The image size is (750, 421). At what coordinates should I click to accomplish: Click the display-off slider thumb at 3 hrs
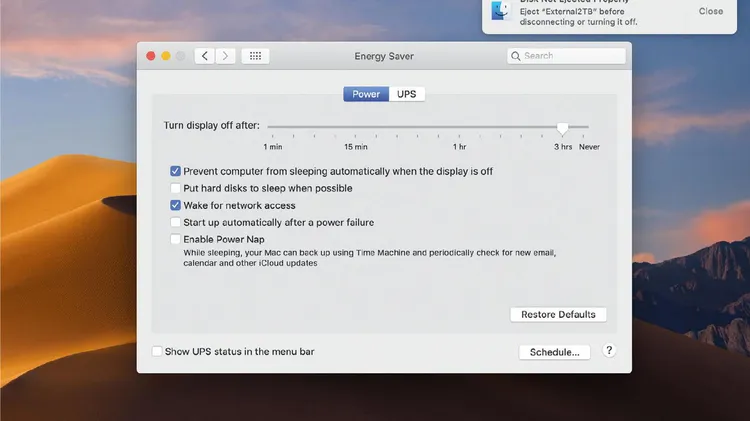click(x=562, y=128)
